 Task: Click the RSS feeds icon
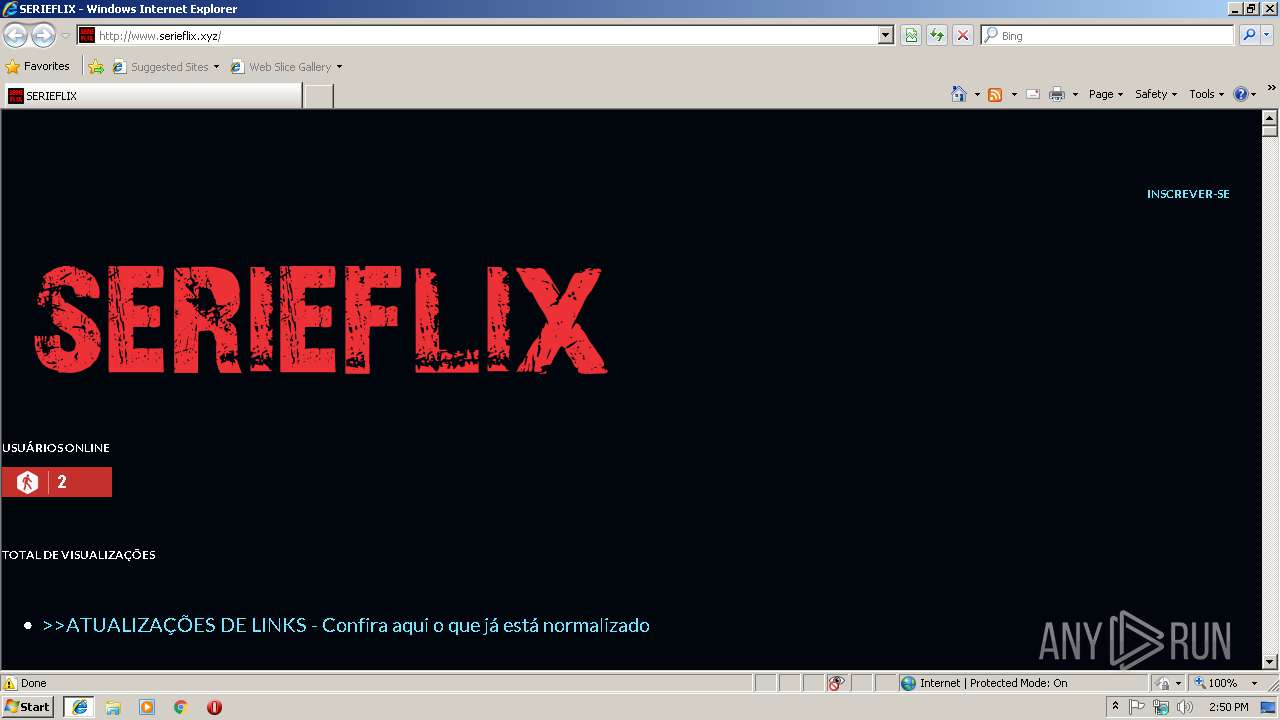click(x=995, y=94)
